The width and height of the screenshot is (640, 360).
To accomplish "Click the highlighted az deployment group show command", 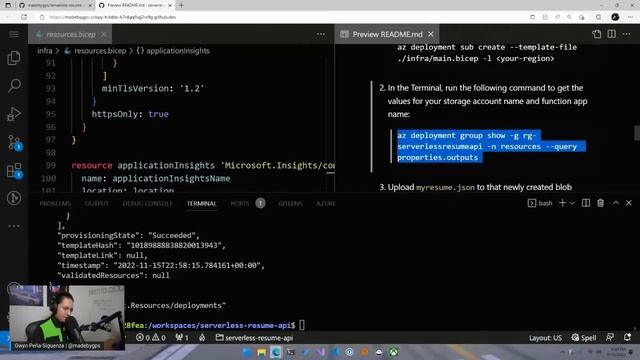I will click(x=491, y=146).
